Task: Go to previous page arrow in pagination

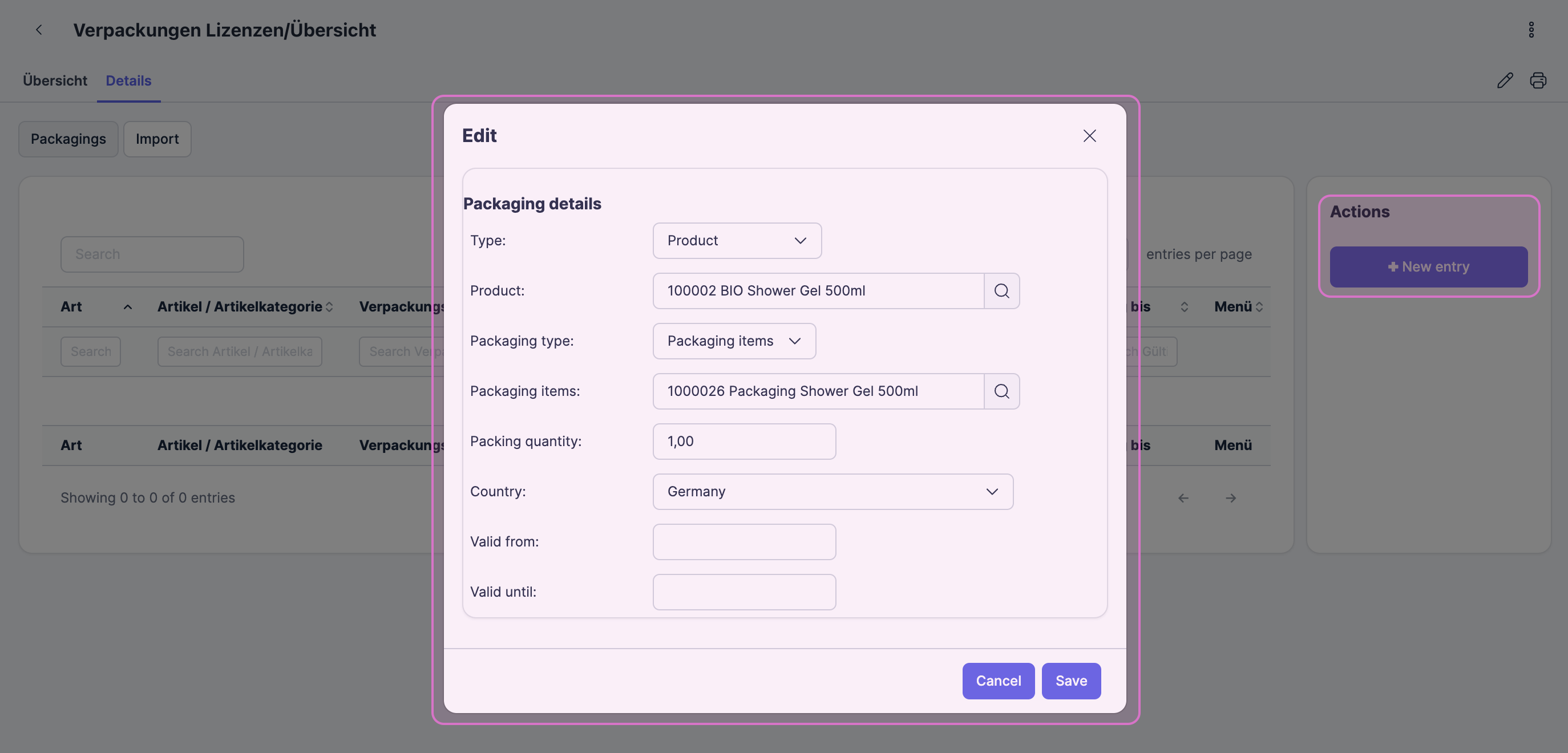Action: 1183,498
